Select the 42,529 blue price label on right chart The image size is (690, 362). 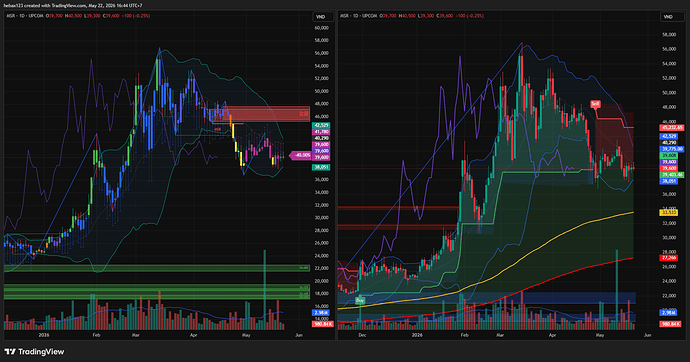tap(668, 136)
